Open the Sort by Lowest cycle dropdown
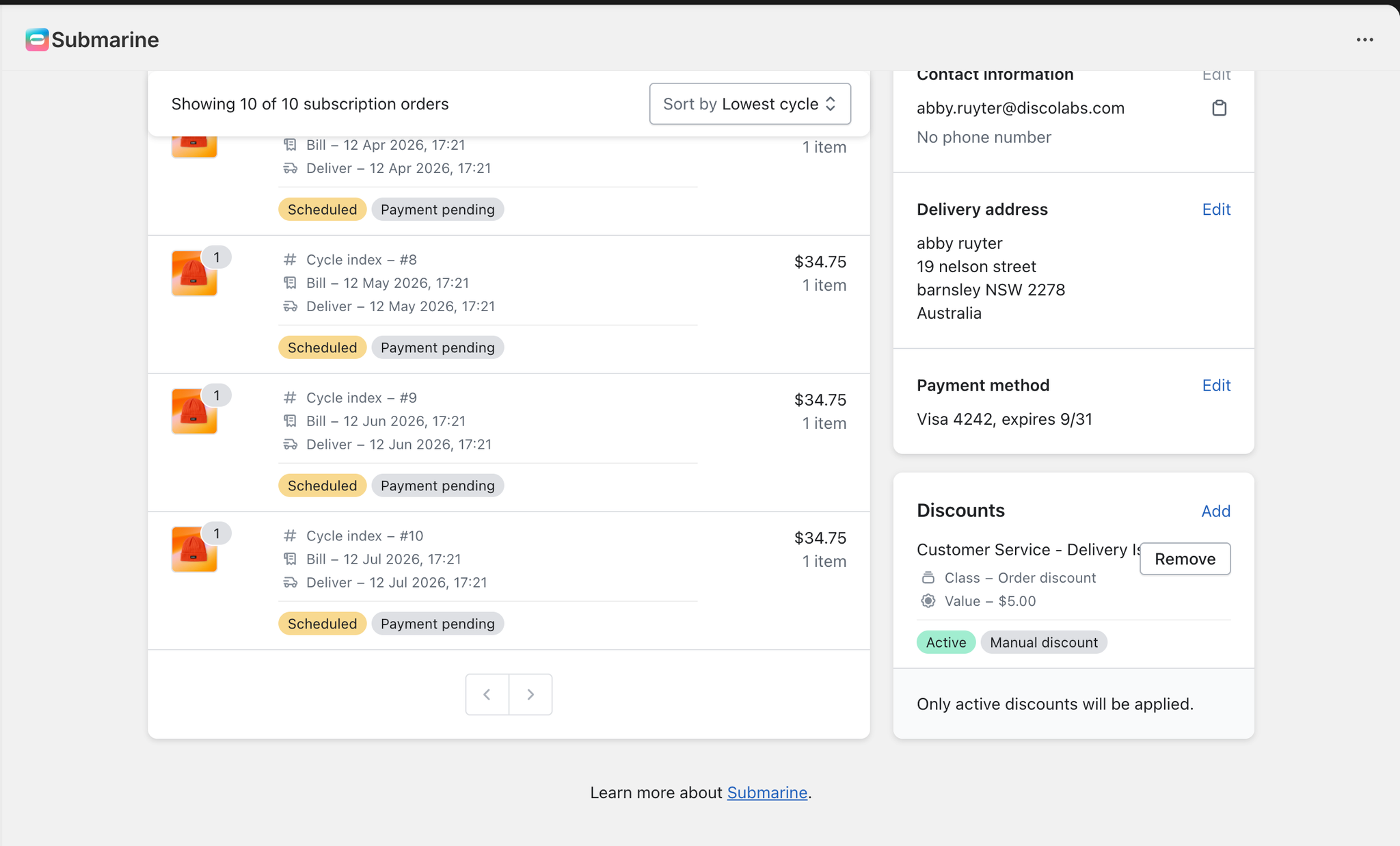The width and height of the screenshot is (1400, 846). click(x=750, y=104)
